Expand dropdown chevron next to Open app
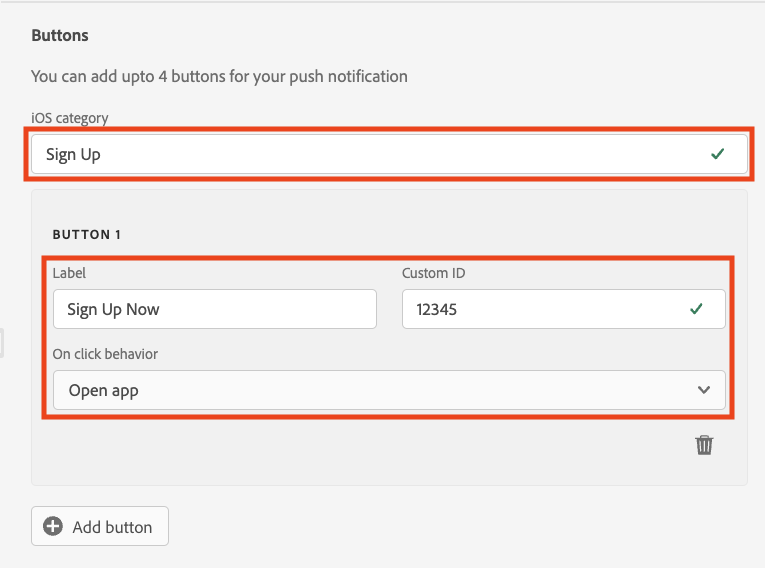This screenshot has width=765, height=568. coord(704,390)
